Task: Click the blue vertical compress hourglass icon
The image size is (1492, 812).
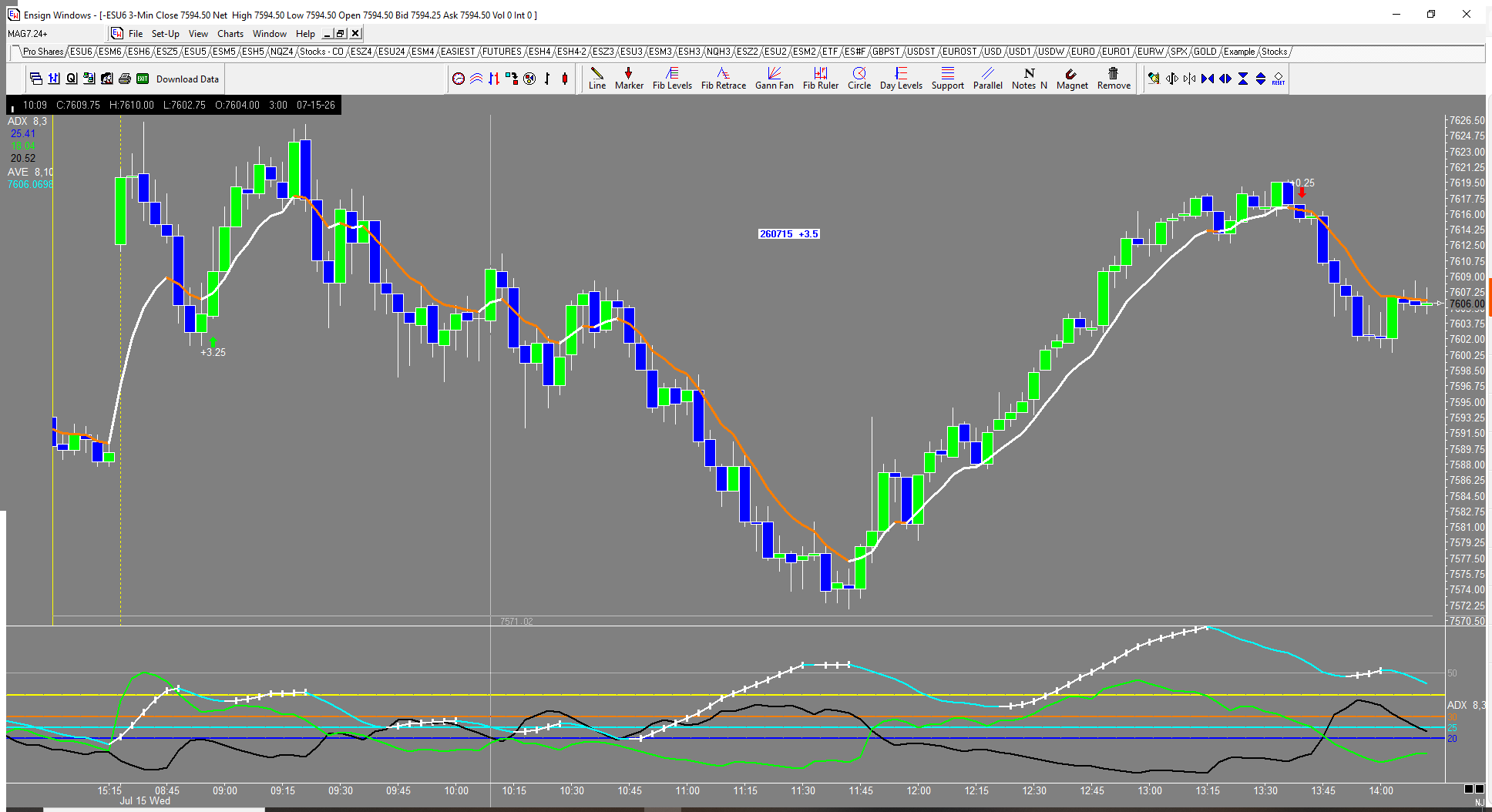Action: 1243,79
